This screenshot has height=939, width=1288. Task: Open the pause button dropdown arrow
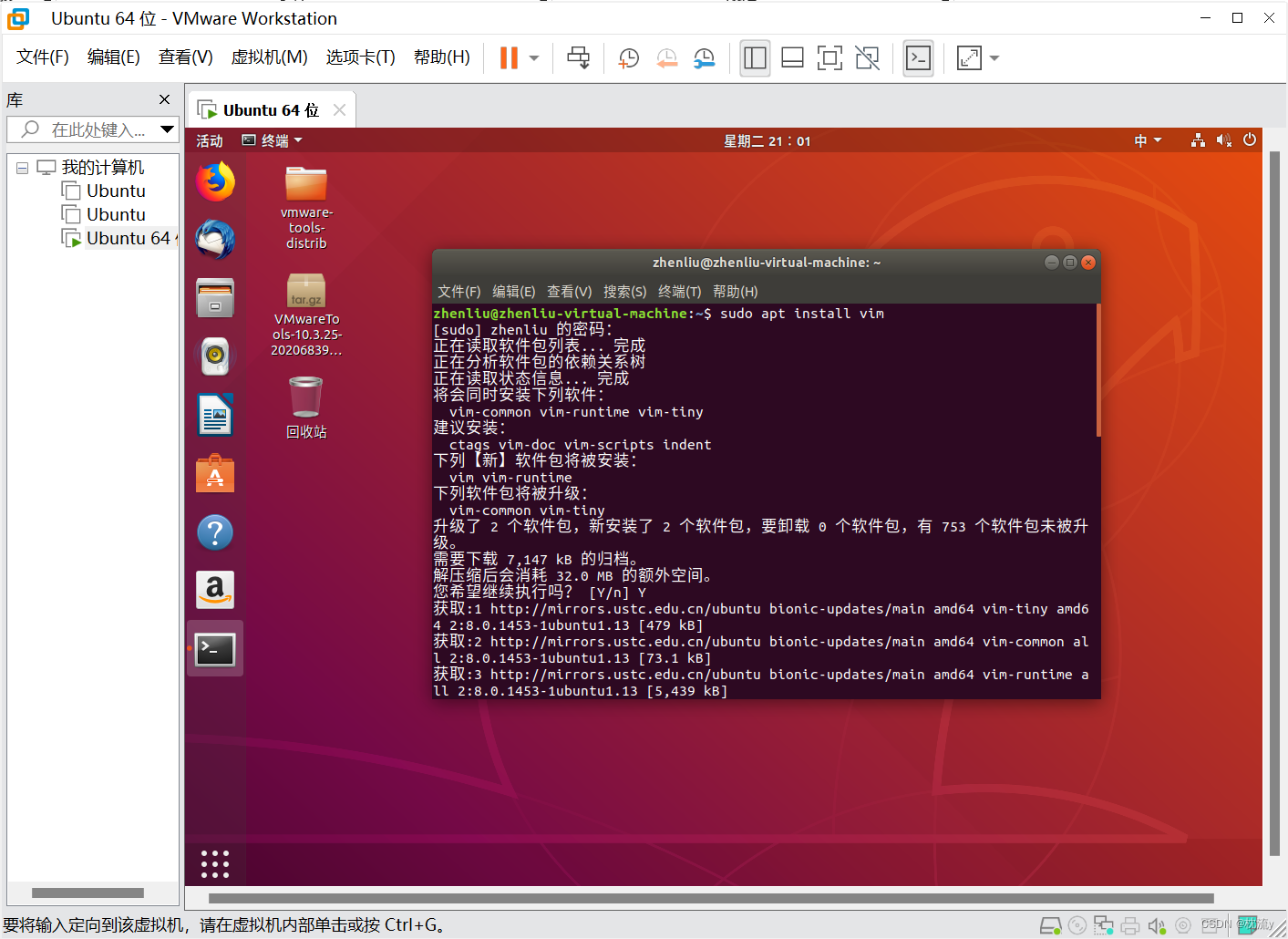tap(534, 58)
